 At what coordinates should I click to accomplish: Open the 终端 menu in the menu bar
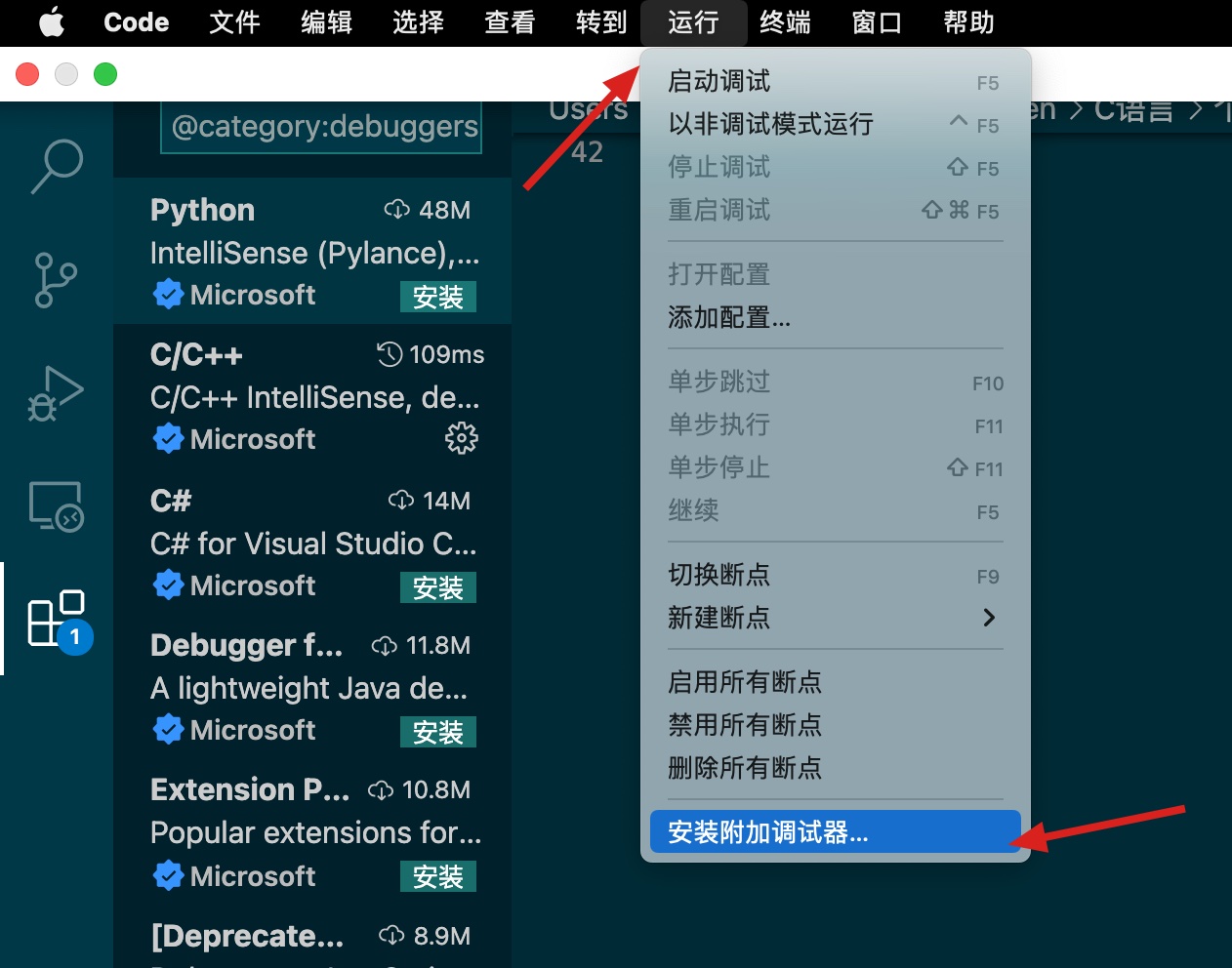click(x=785, y=22)
